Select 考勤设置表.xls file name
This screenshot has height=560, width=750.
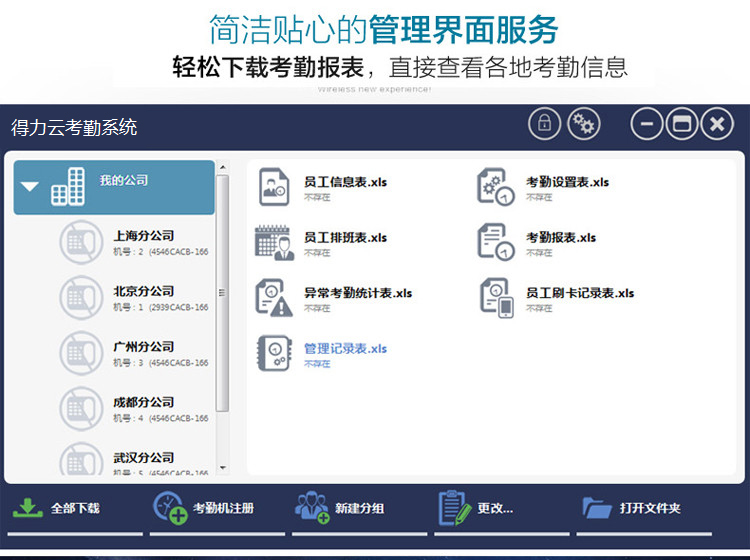click(567, 182)
